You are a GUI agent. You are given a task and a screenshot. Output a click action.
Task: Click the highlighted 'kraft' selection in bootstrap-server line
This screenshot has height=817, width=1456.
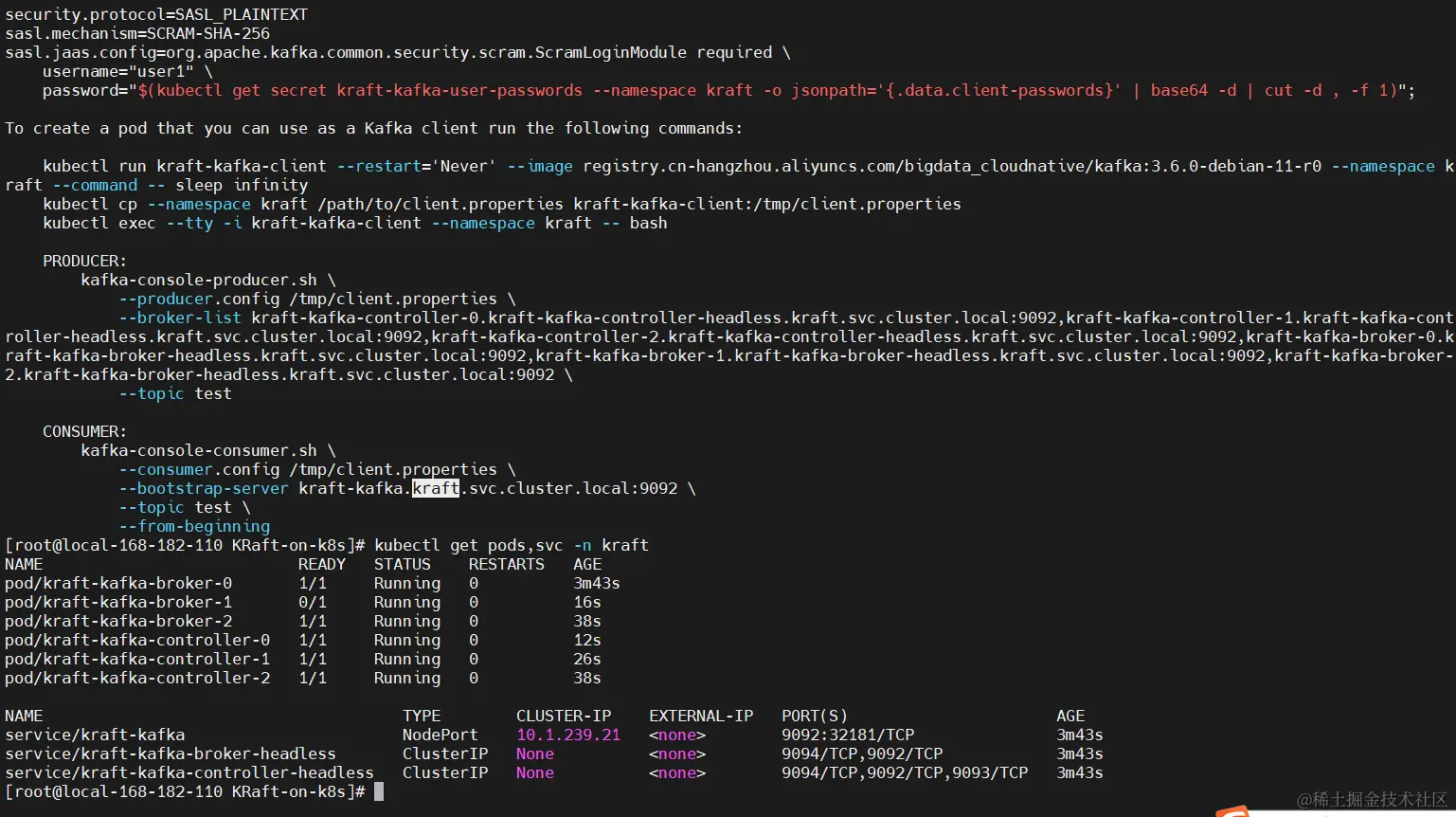pyautogui.click(x=435, y=487)
